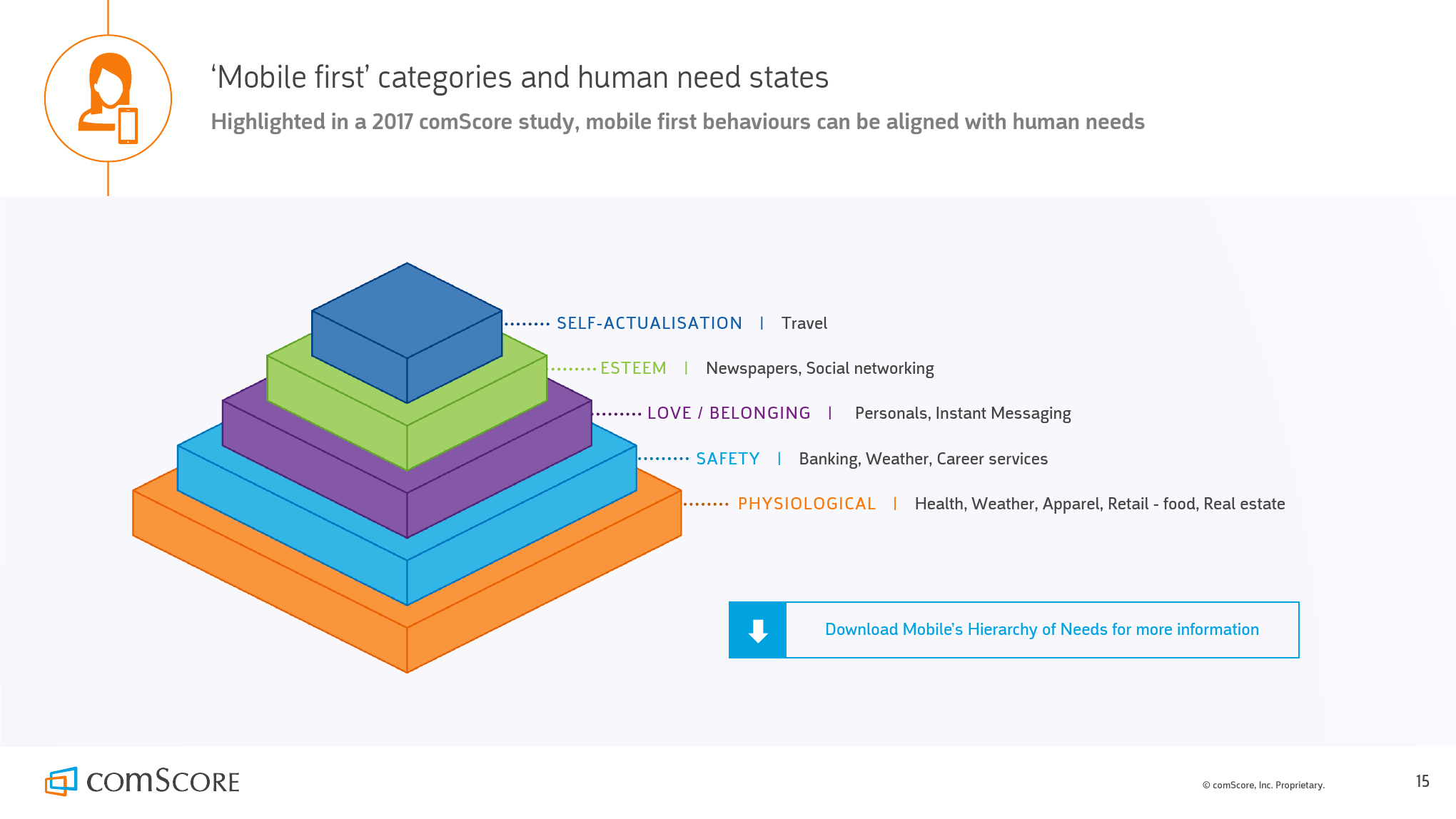Click the Travel category text
Screen dimensions: 1456x819
pos(804,324)
